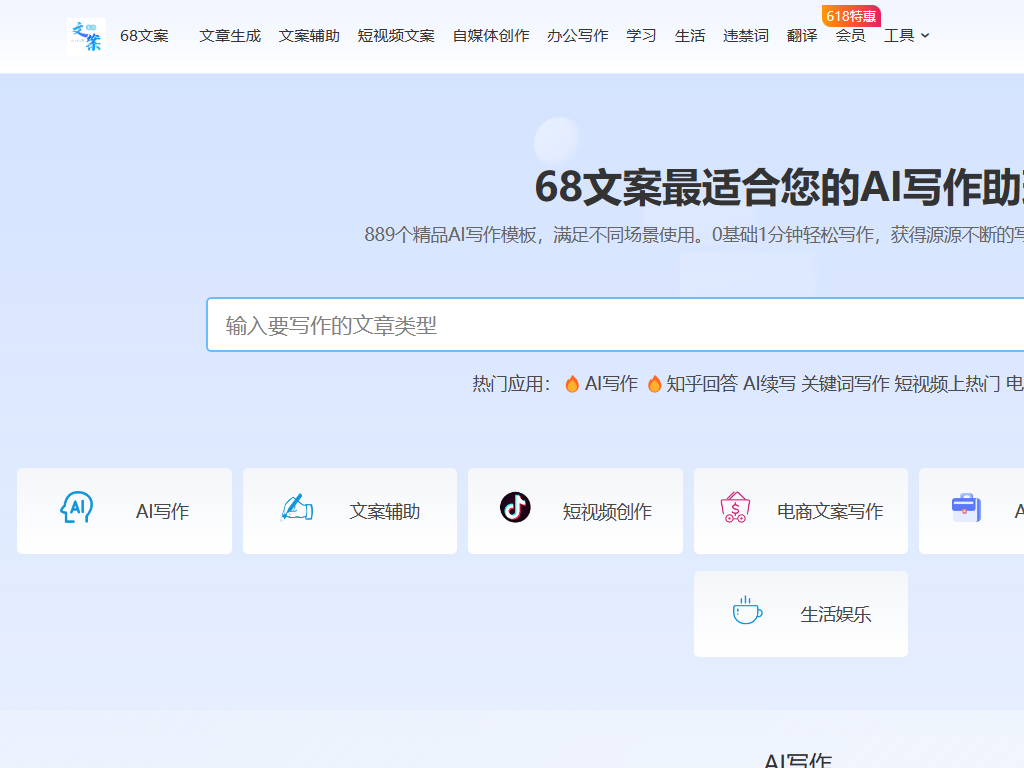Click the main headline 68文案最适合您的AI写作助手
1024x768 pixels.
[779, 187]
